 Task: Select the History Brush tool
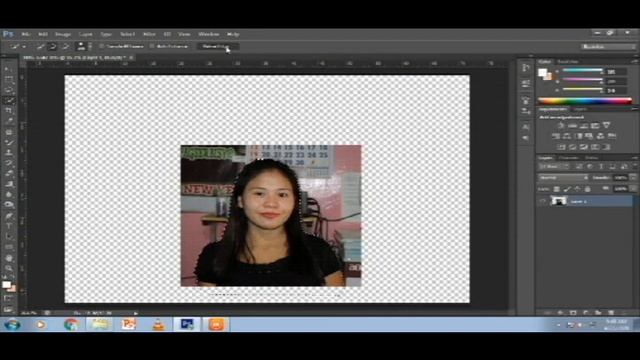tap(9, 163)
